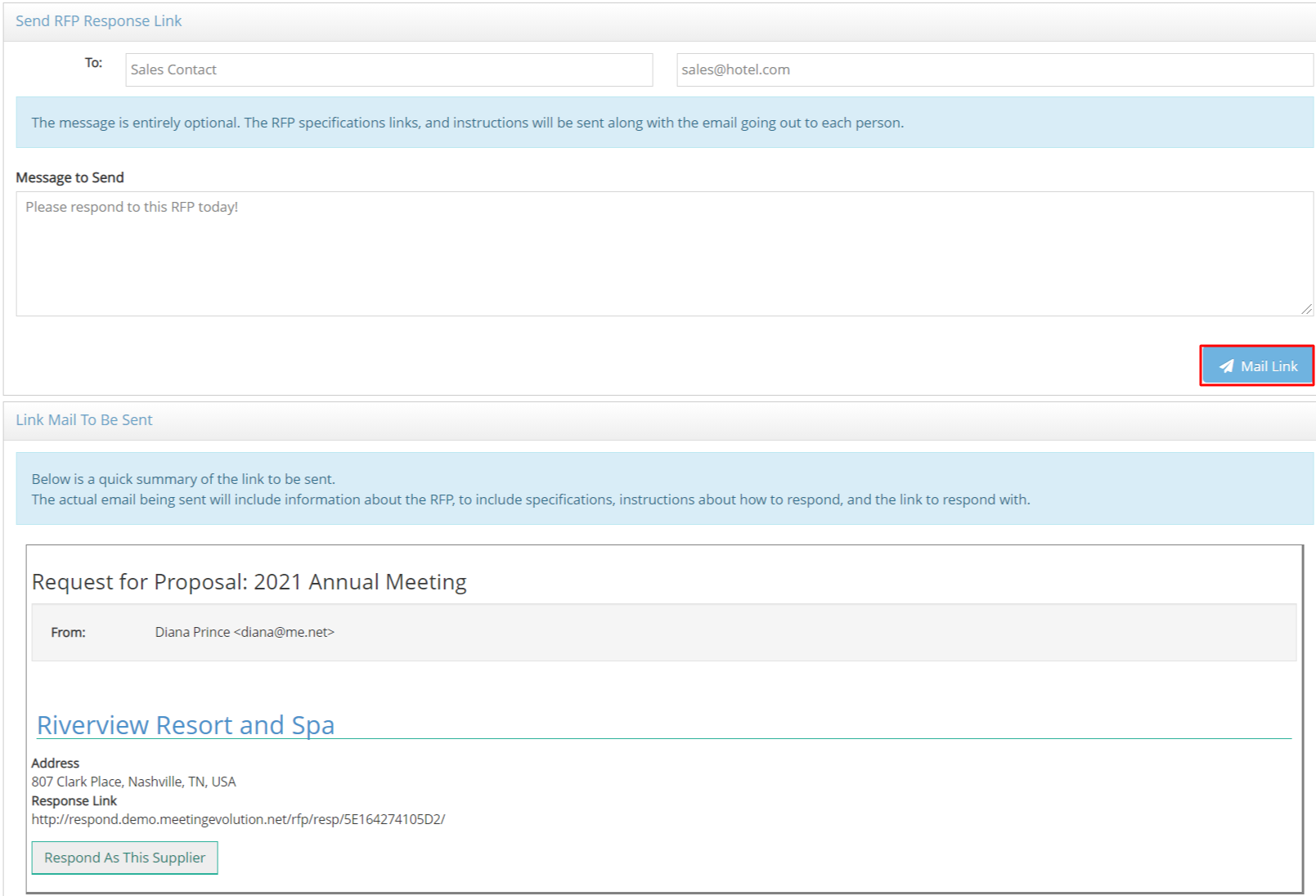Click inside the Message to Send textarea
Image resolution: width=1316 pixels, height=896 pixels.
pyautogui.click(x=663, y=253)
